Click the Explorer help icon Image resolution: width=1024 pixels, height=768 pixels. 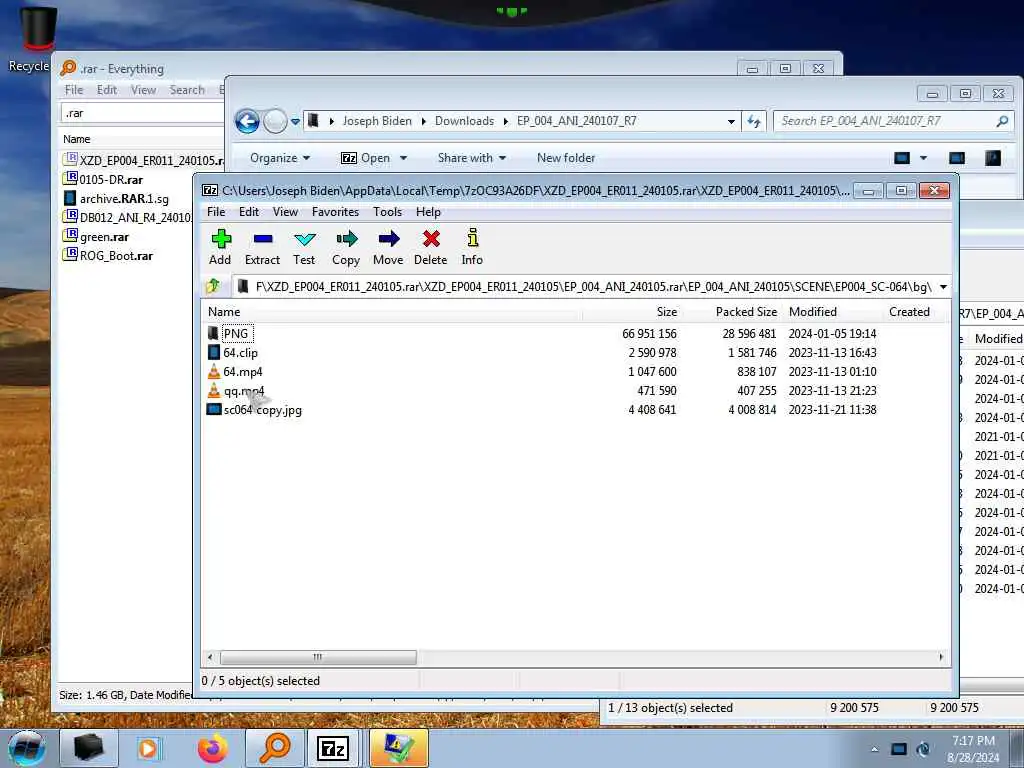click(x=993, y=158)
